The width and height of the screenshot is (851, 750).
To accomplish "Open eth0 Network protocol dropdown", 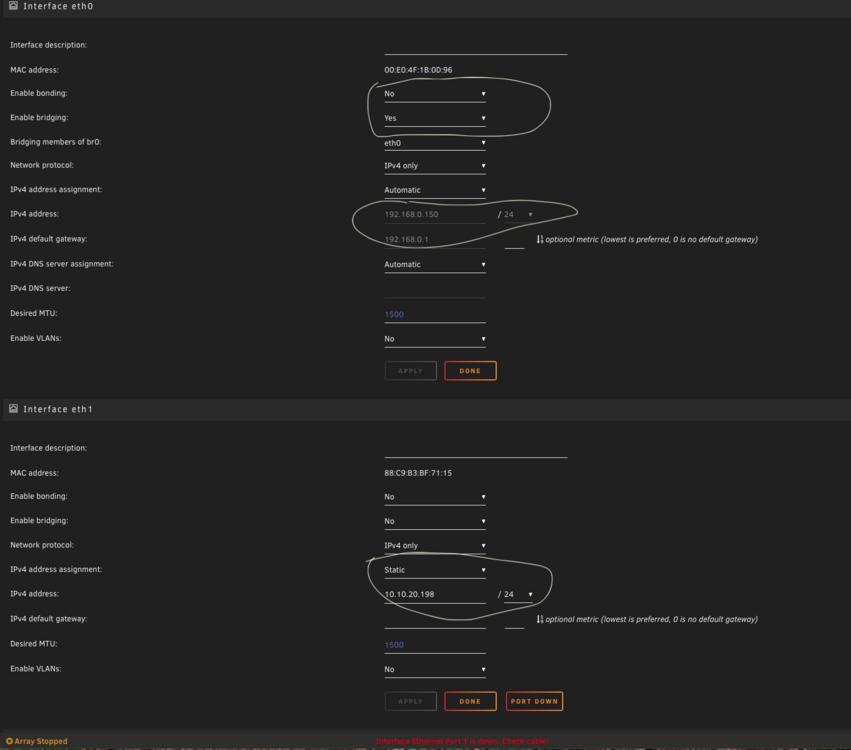I will click(x=435, y=166).
